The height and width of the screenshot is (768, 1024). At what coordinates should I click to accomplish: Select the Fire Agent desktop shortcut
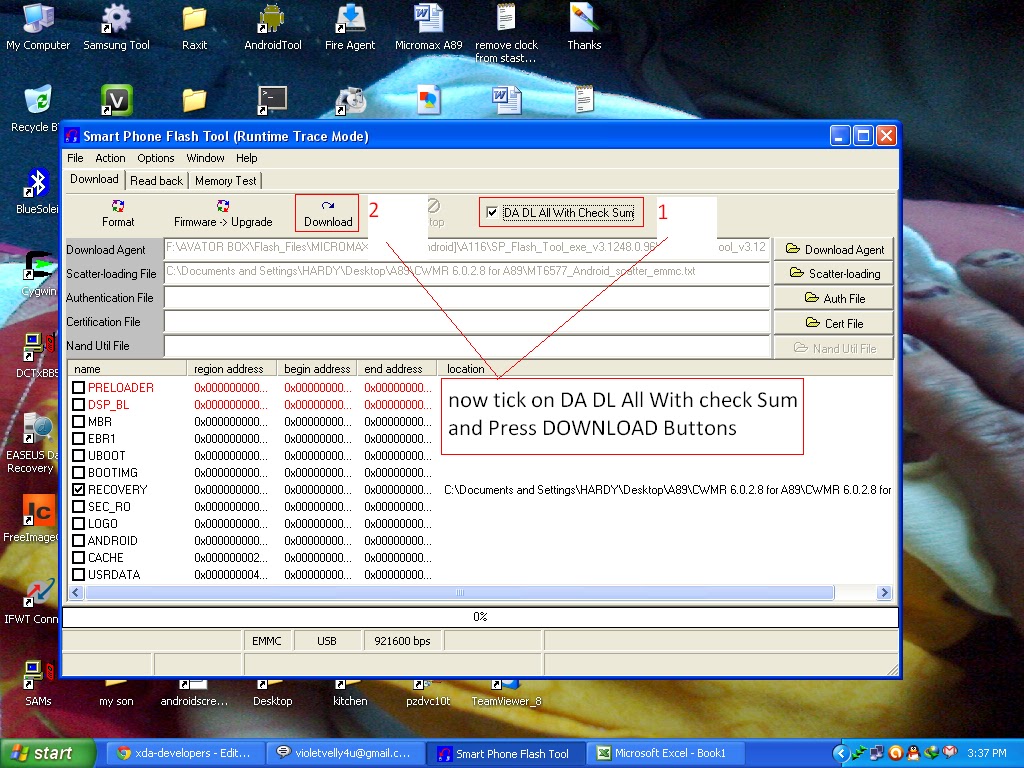click(x=350, y=27)
